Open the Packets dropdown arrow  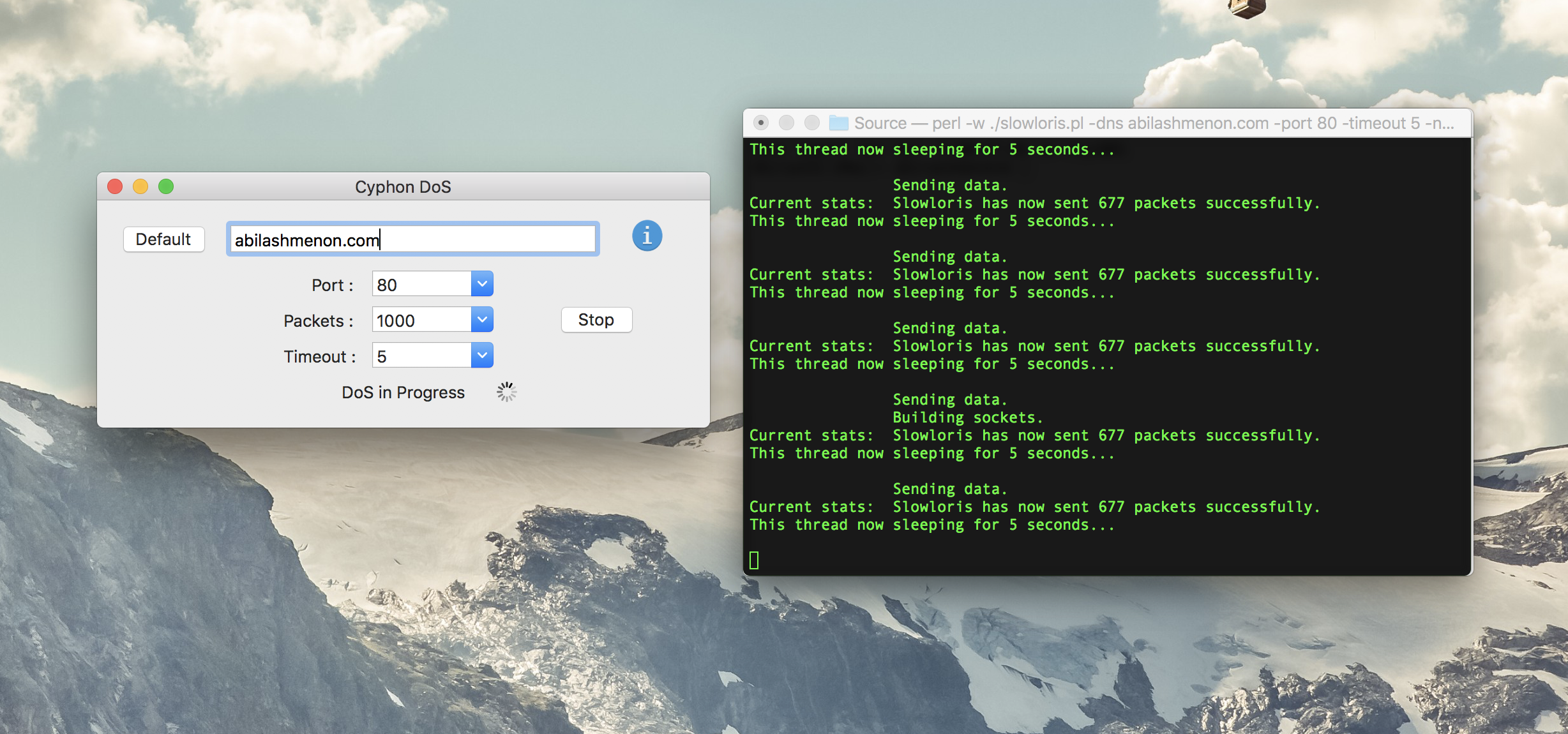click(x=482, y=320)
